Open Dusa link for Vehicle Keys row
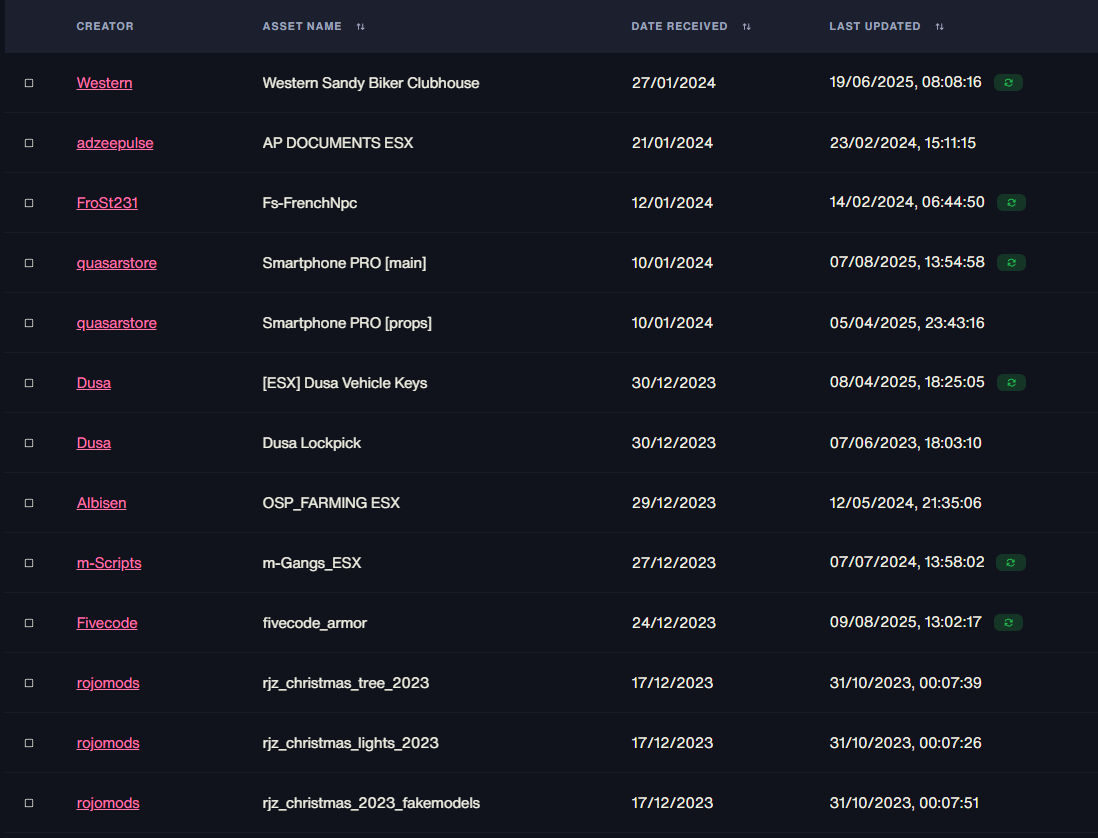The width and height of the screenshot is (1098, 838). click(94, 383)
